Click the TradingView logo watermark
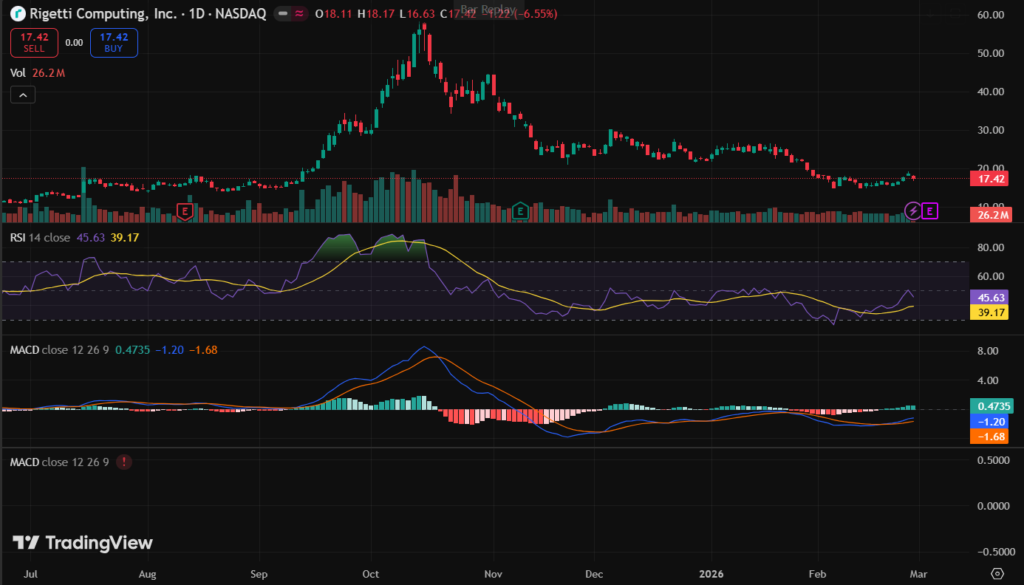 click(83, 542)
